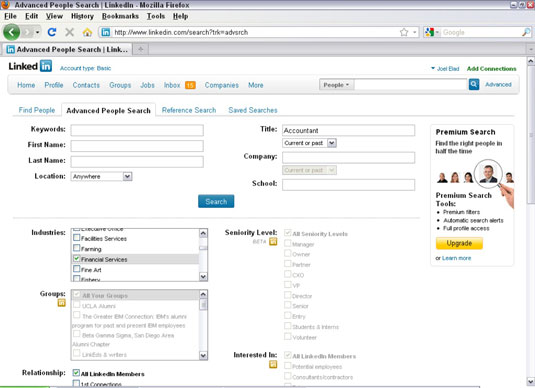Open the address bar history dropdown arrow
Image resolution: width=535 pixels, height=388 pixels.
point(415,32)
